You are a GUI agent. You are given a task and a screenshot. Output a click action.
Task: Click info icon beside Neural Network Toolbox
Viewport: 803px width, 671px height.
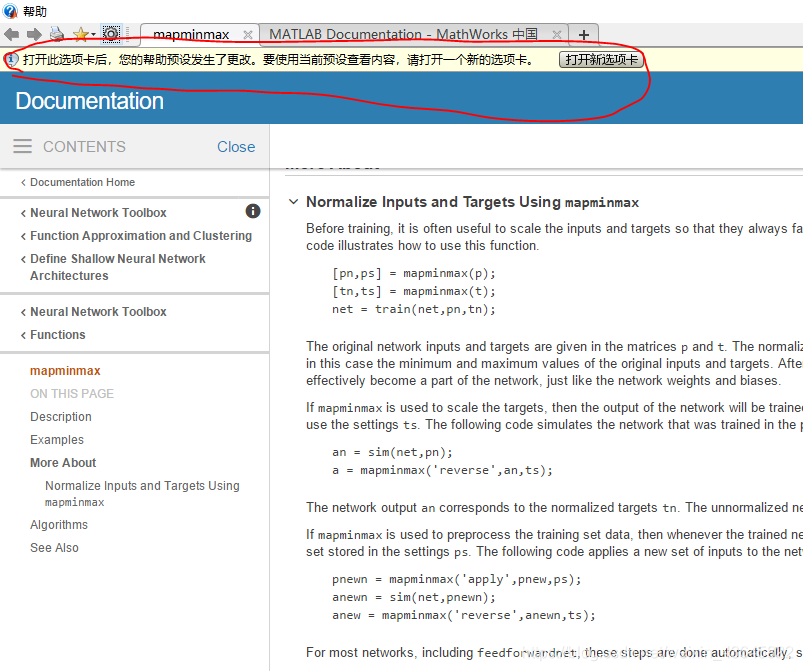point(253,211)
